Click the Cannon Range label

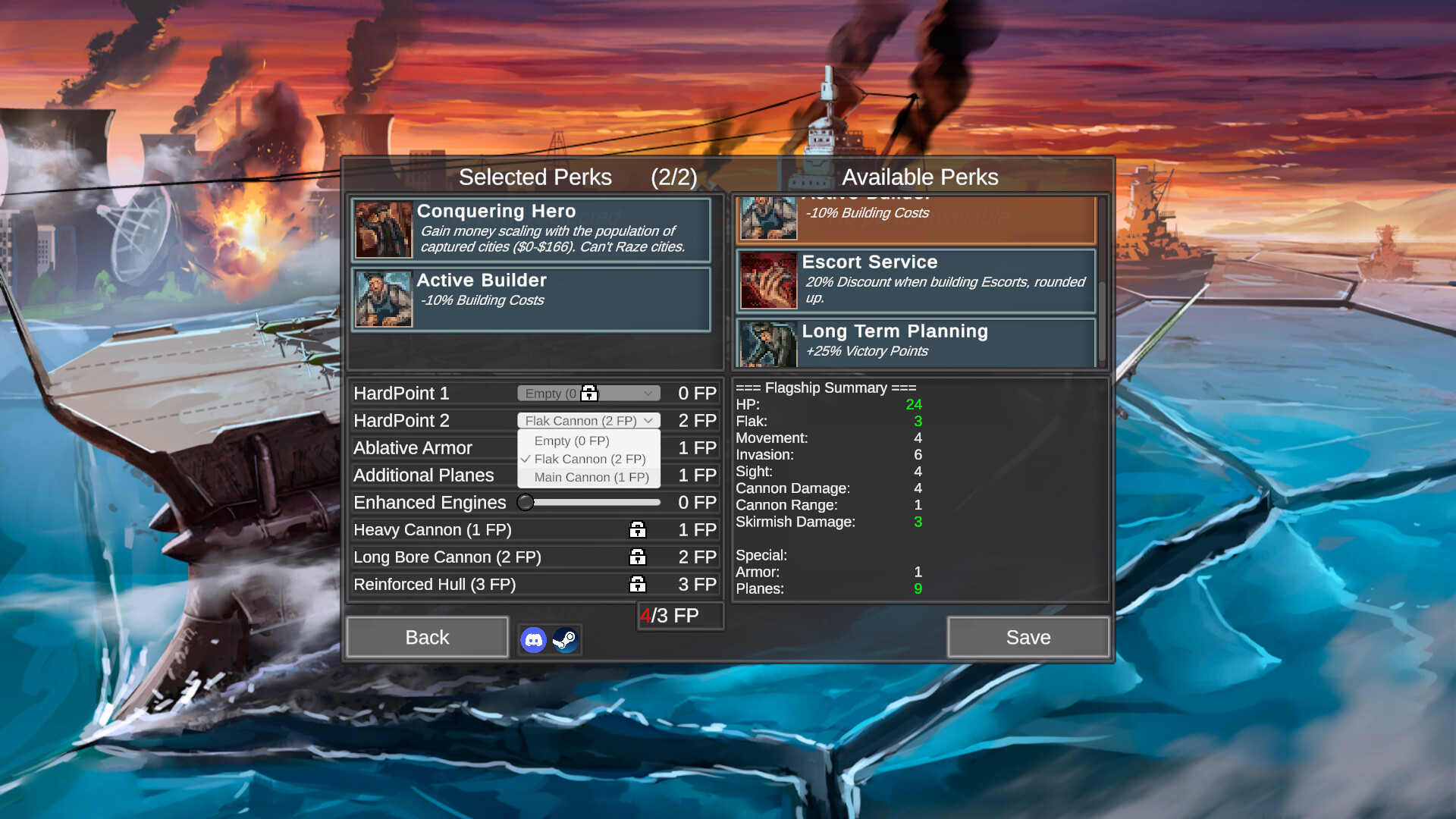[786, 505]
